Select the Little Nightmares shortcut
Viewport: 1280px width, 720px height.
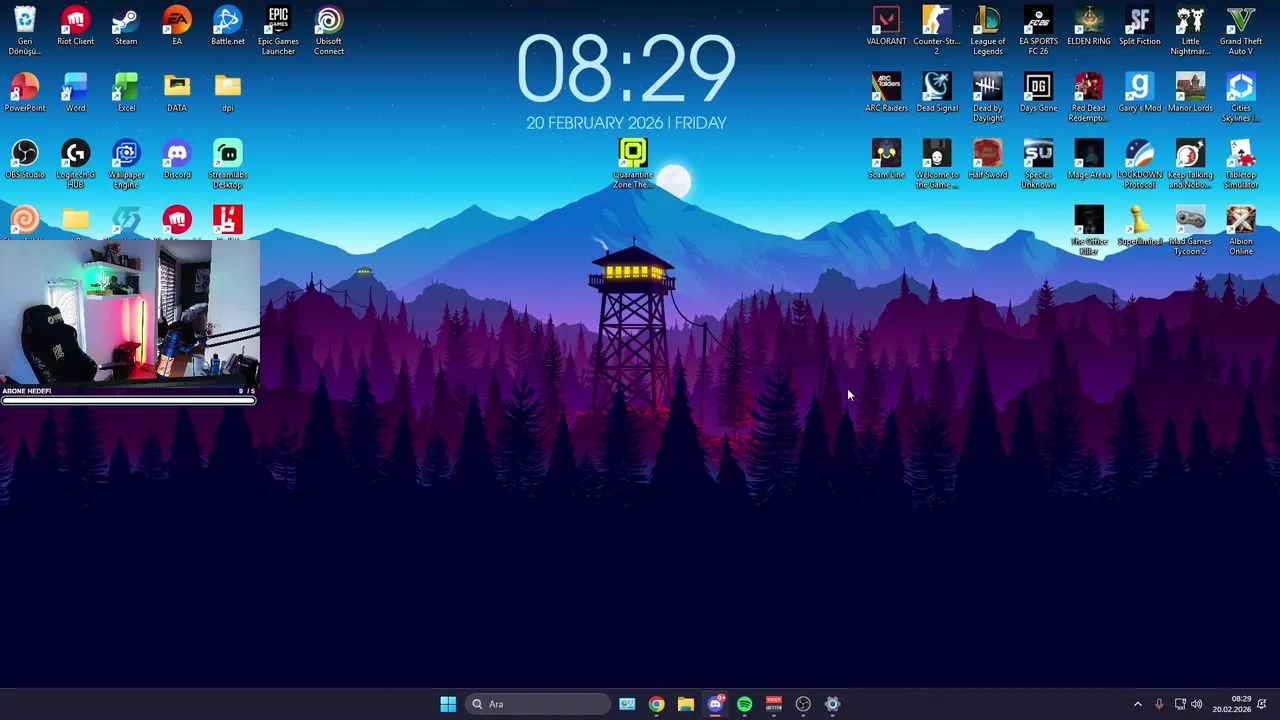tap(1190, 31)
